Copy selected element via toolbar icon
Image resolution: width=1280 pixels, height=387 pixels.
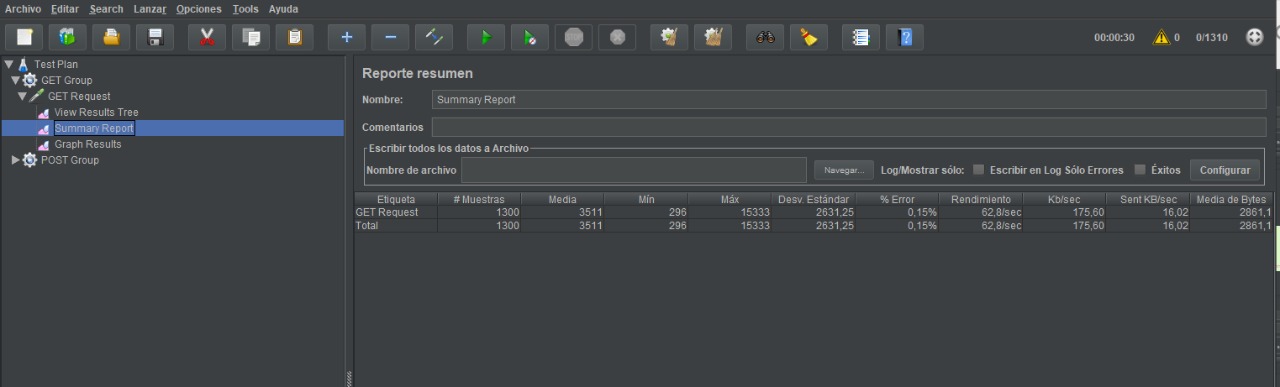(x=251, y=37)
